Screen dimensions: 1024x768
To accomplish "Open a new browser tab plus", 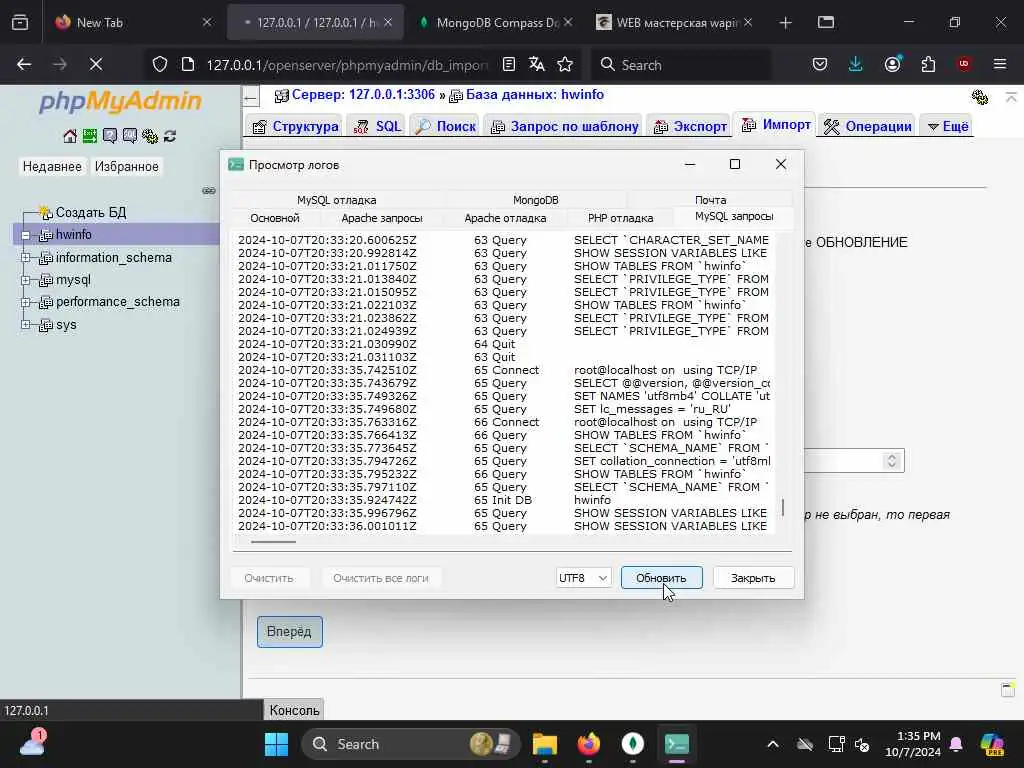I will click(x=786, y=23).
